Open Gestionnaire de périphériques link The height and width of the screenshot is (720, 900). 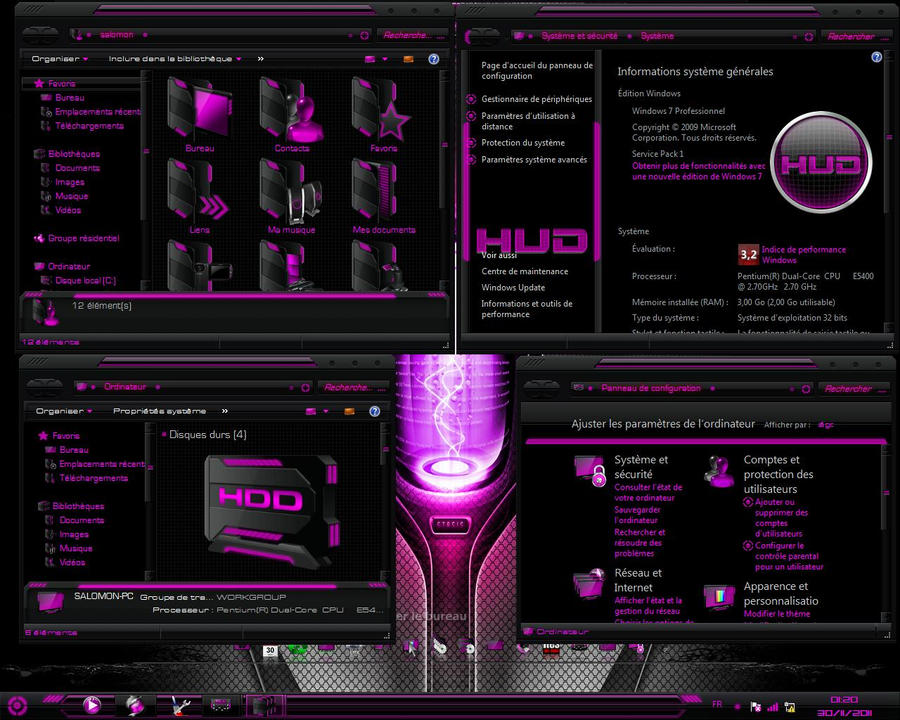pyautogui.click(x=536, y=99)
